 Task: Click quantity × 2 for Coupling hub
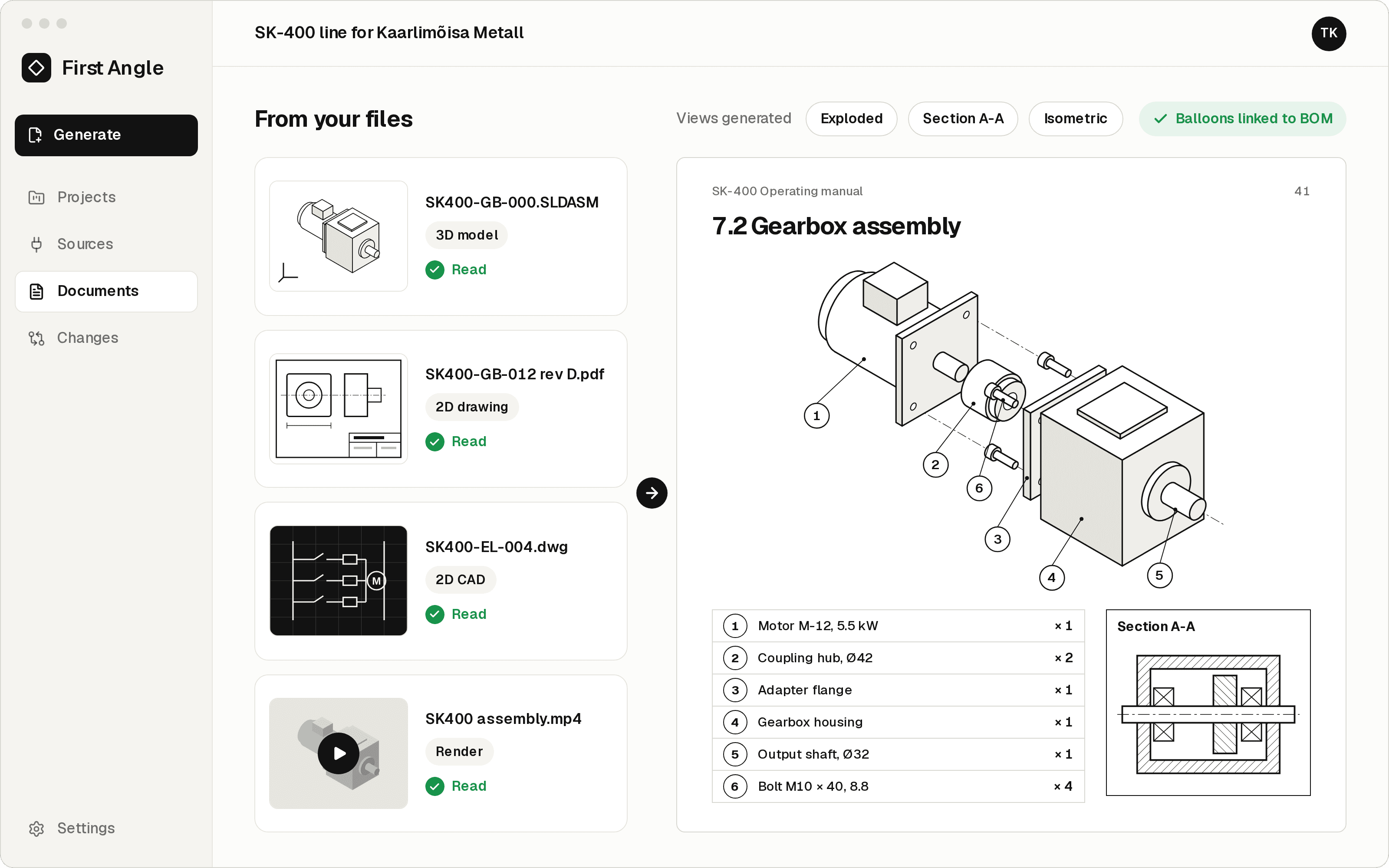pyautogui.click(x=1063, y=658)
